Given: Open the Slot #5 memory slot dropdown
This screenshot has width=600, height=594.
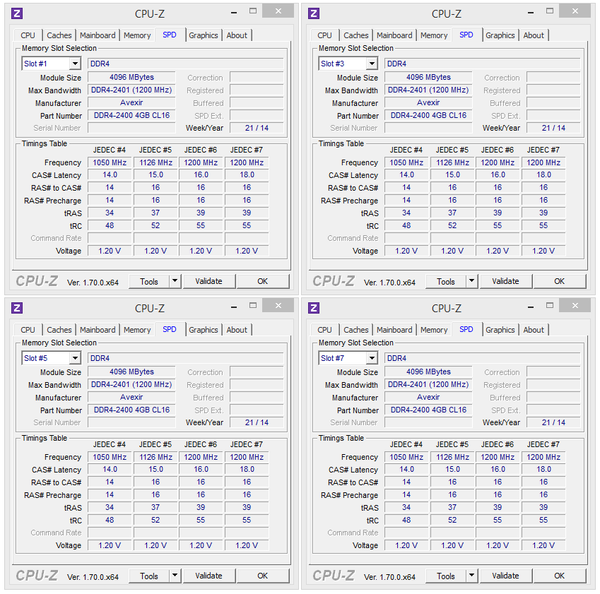Looking at the screenshot, I should point(75,358).
